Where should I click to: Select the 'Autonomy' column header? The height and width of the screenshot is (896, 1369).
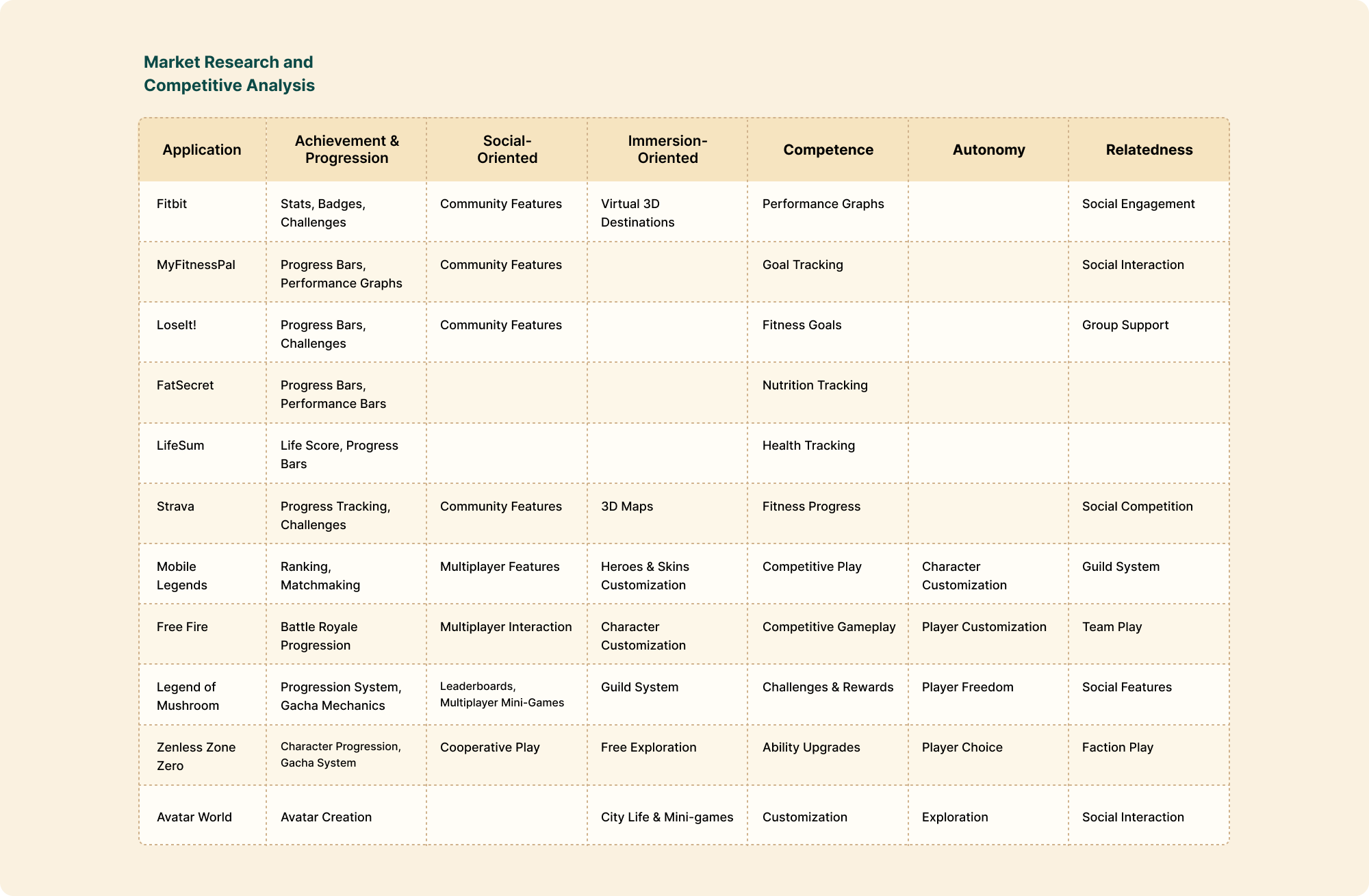pos(989,149)
